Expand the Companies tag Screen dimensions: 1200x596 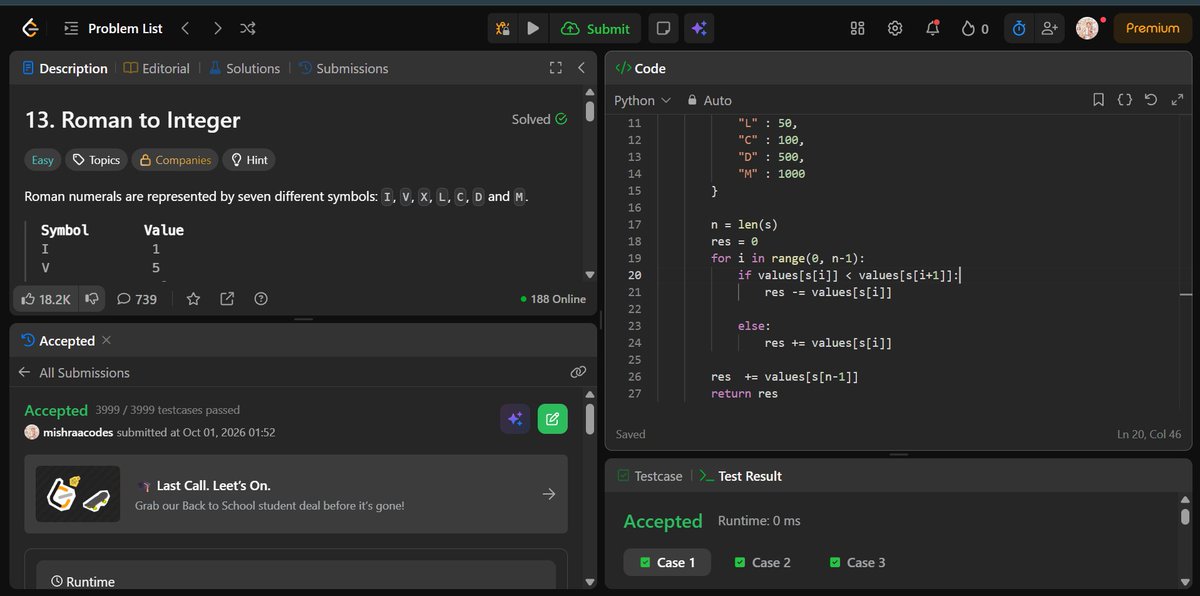pos(174,160)
